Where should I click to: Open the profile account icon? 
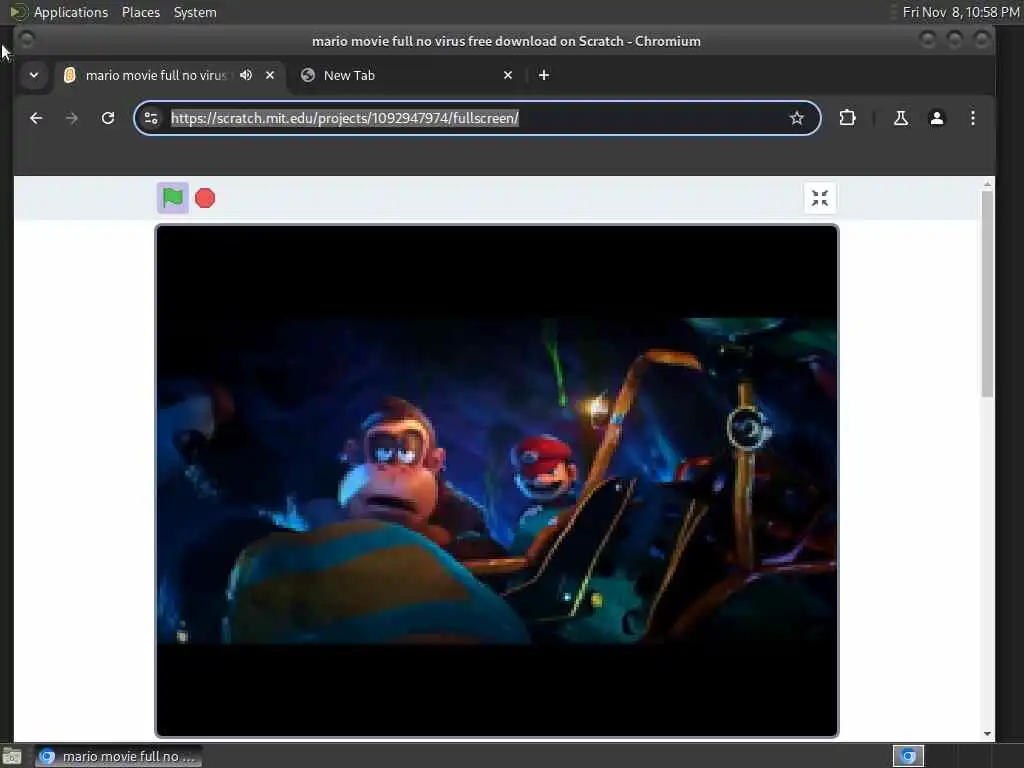(x=936, y=118)
